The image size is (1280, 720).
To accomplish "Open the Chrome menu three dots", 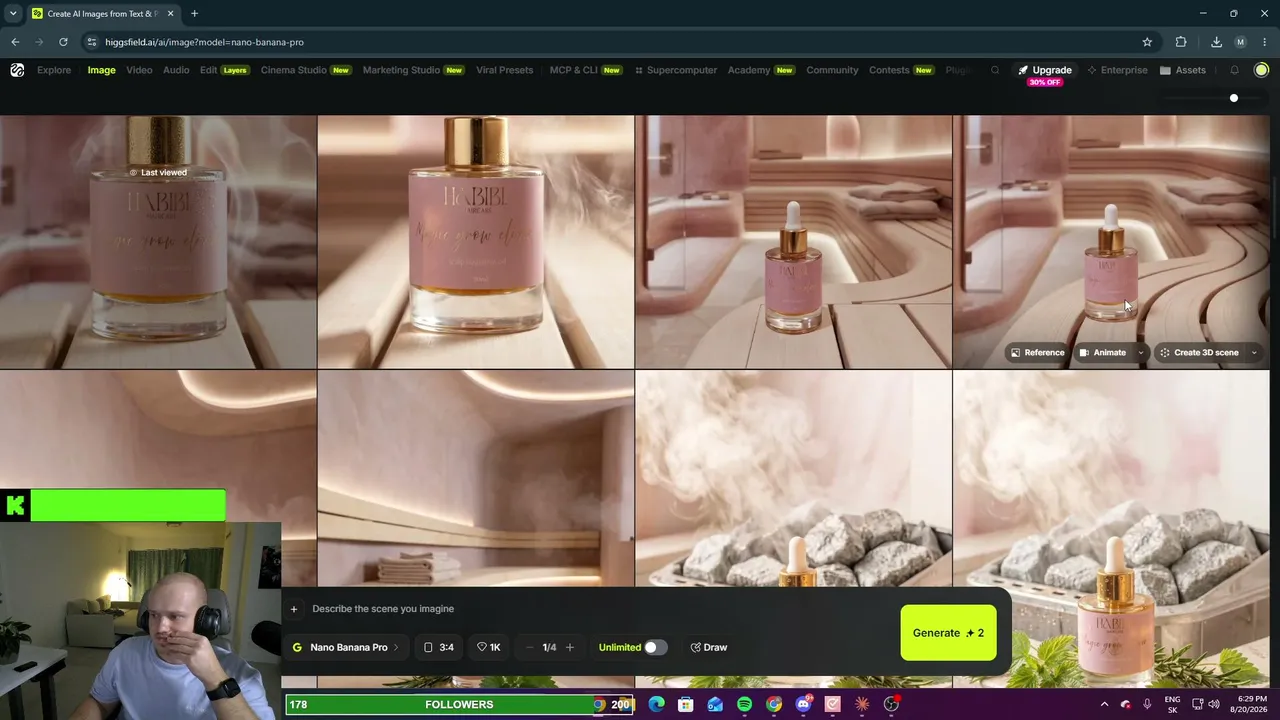I will point(1265,42).
